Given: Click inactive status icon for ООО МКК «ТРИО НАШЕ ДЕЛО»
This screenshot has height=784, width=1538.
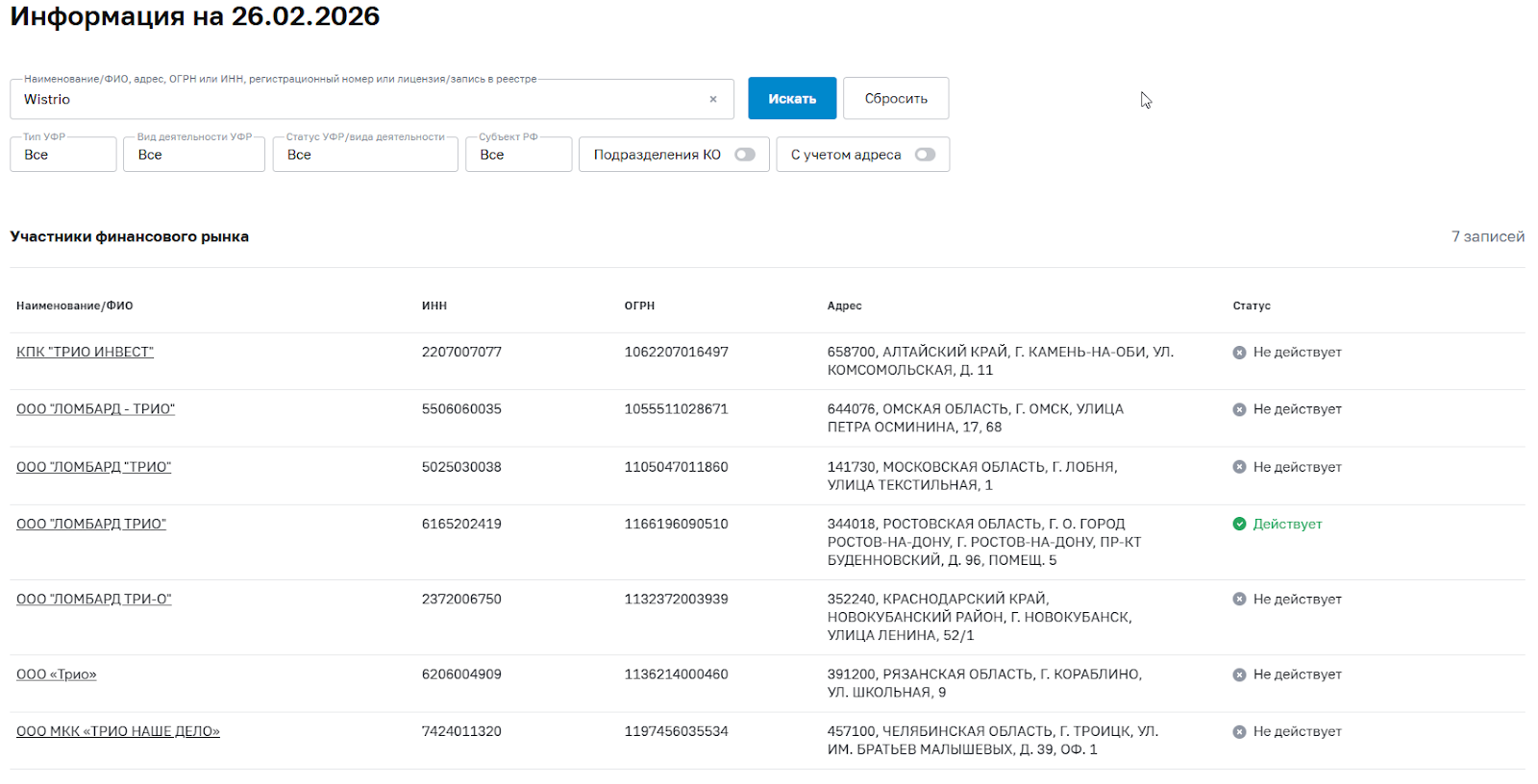Looking at the screenshot, I should click(x=1239, y=731).
